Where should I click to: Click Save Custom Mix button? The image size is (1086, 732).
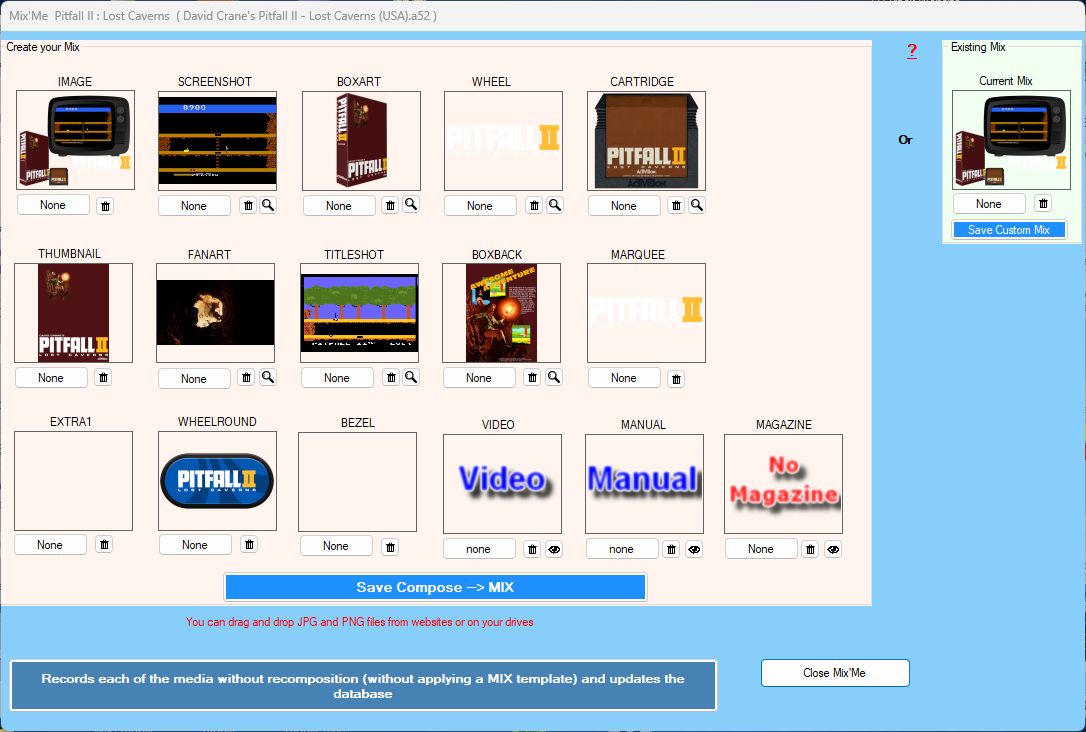(1009, 230)
